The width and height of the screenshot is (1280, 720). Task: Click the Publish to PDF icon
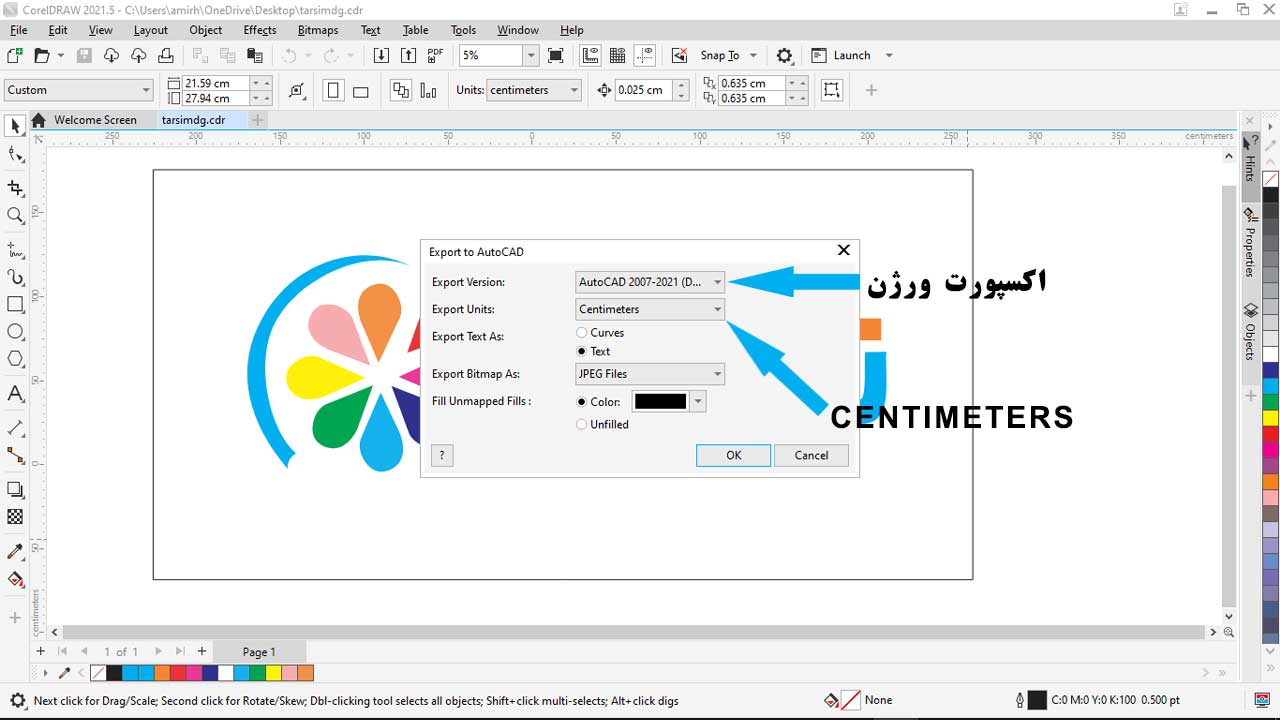point(435,56)
